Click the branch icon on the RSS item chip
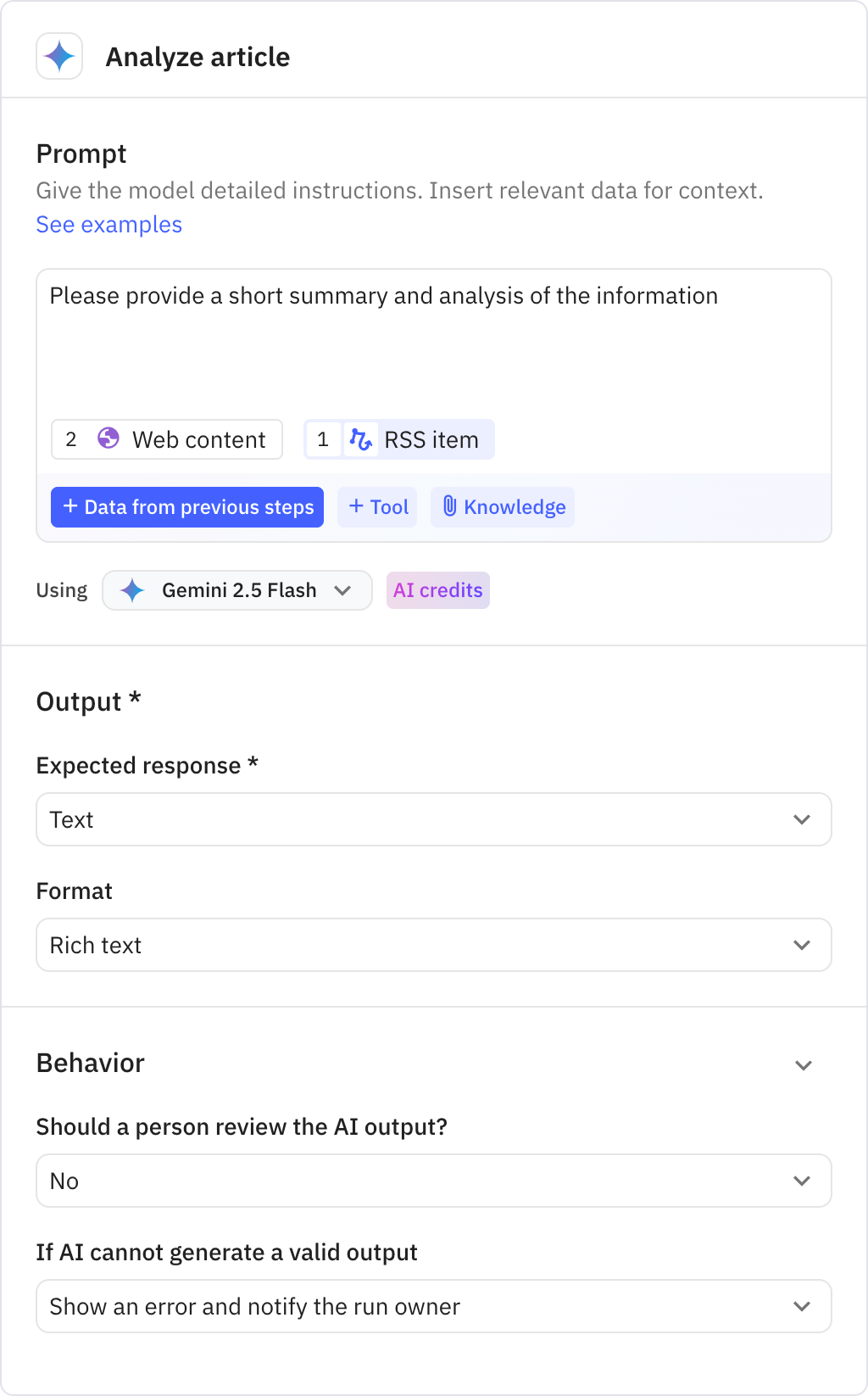Image resolution: width=868 pixels, height=1396 pixels. click(362, 439)
